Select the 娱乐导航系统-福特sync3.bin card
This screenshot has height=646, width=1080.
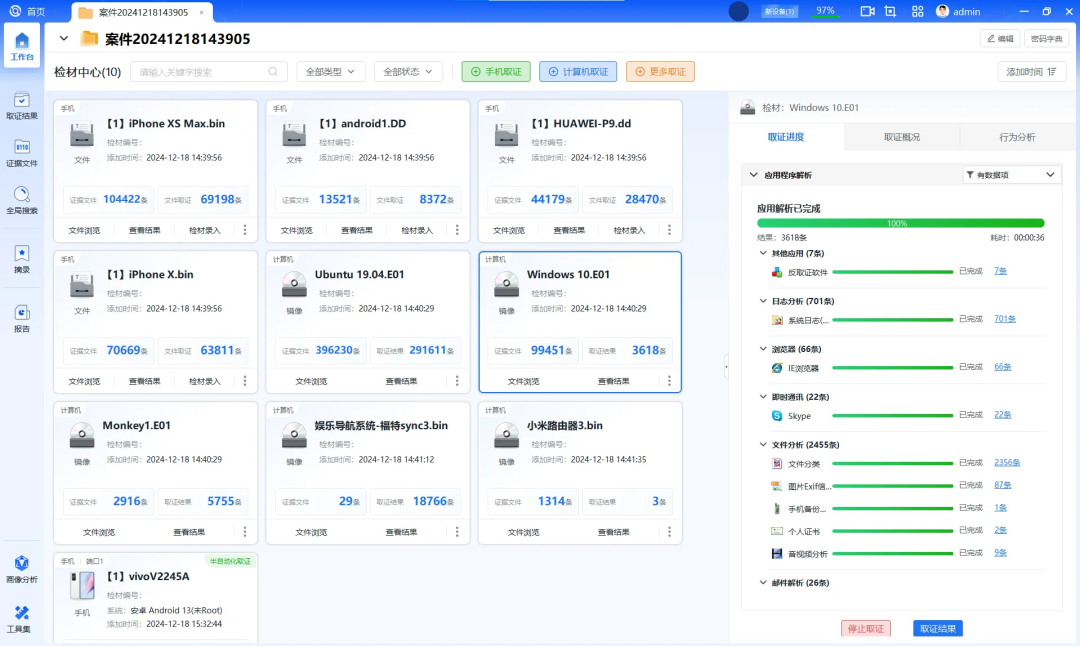coord(368,473)
